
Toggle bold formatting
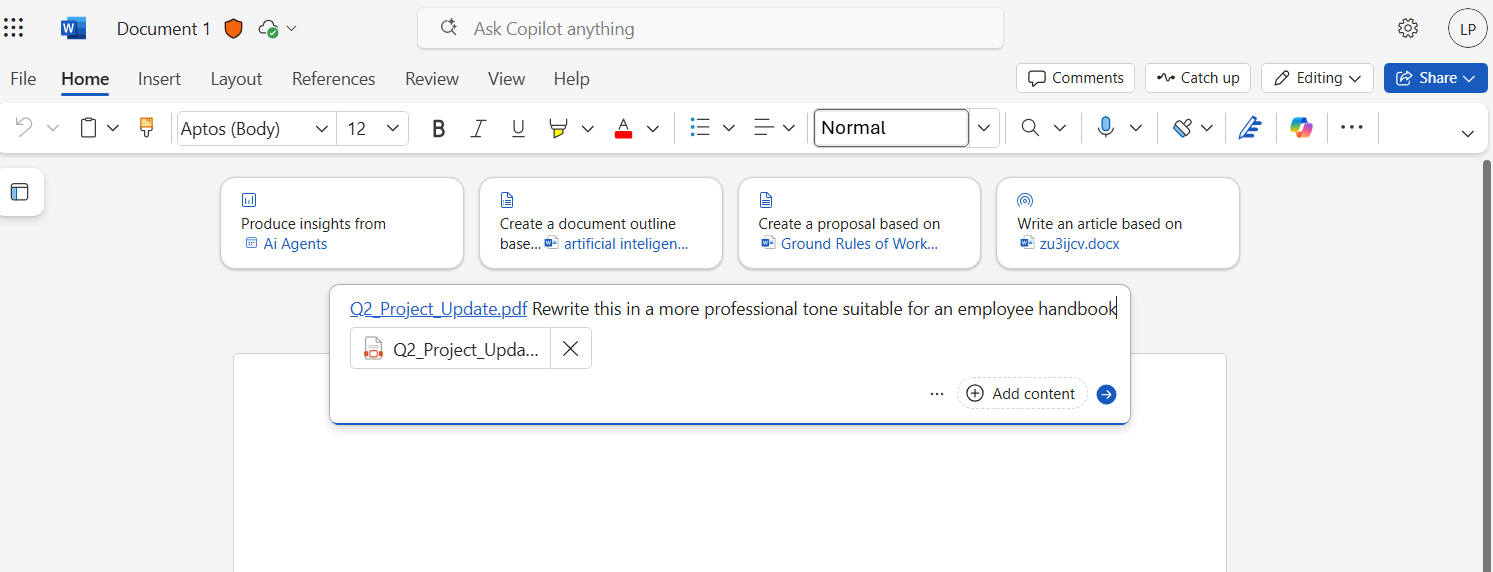pyautogui.click(x=438, y=128)
